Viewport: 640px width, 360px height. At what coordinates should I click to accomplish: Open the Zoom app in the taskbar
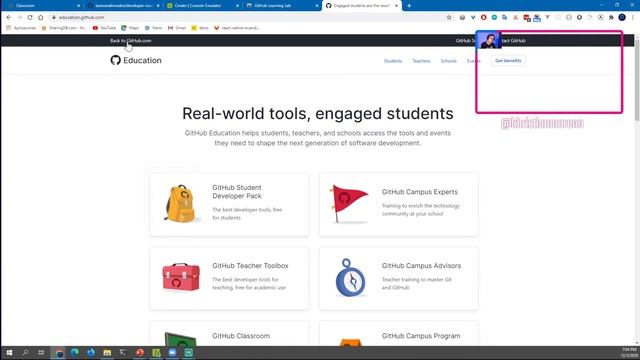click(172, 352)
